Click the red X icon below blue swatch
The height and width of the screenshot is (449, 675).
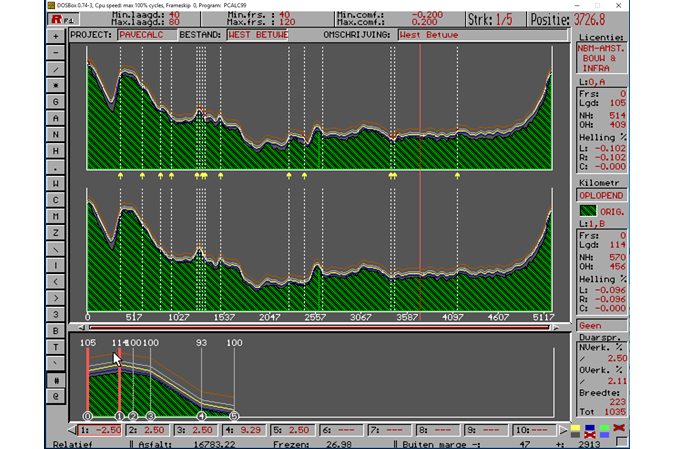[x=590, y=435]
